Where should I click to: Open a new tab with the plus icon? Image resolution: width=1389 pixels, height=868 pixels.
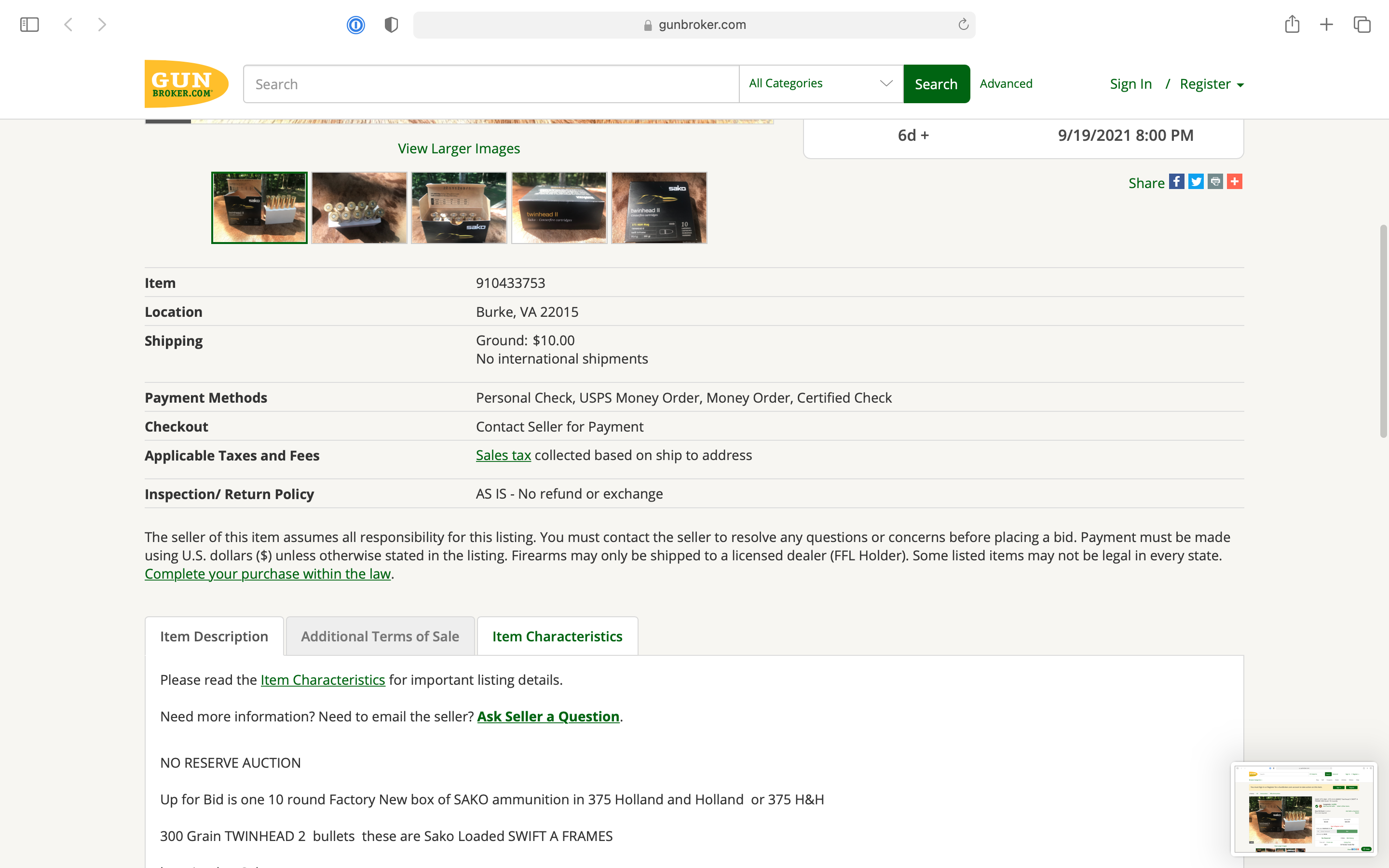(1326, 25)
